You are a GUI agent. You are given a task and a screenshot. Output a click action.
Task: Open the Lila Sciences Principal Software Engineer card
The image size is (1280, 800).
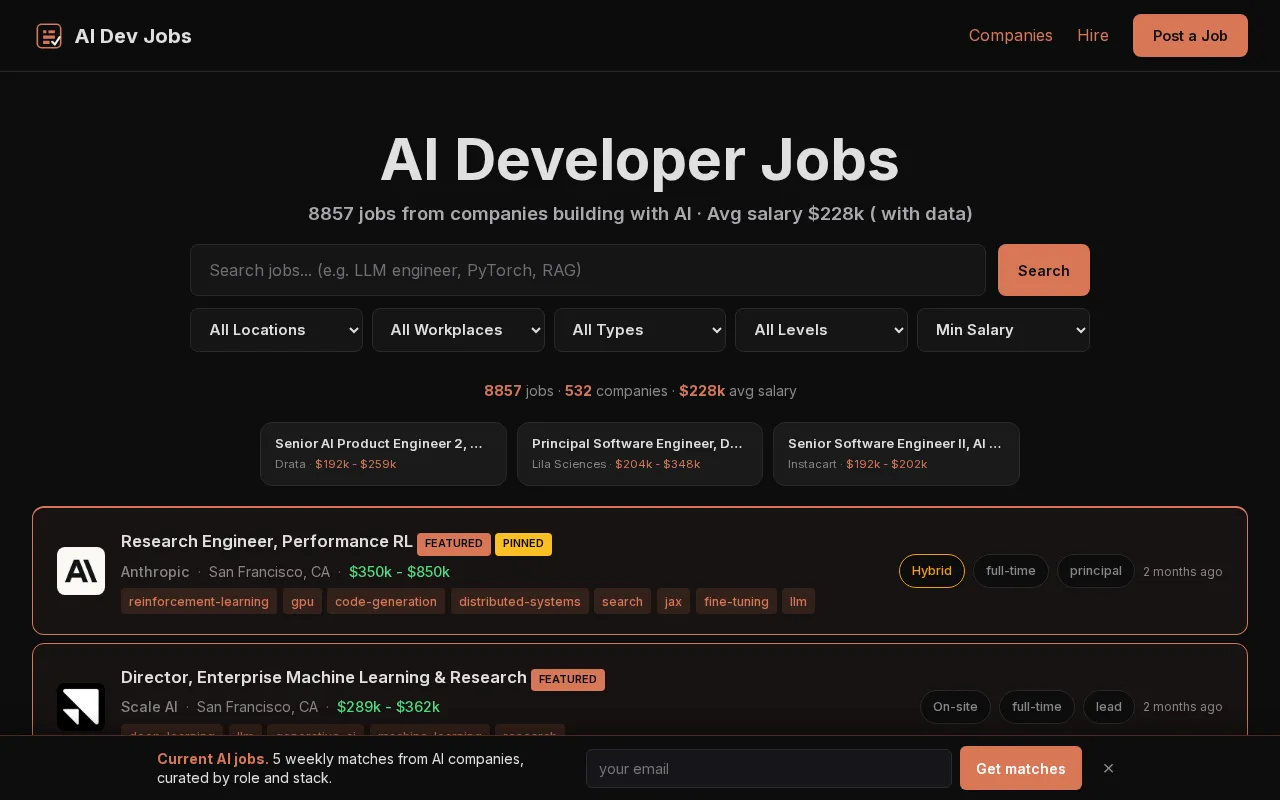point(640,454)
